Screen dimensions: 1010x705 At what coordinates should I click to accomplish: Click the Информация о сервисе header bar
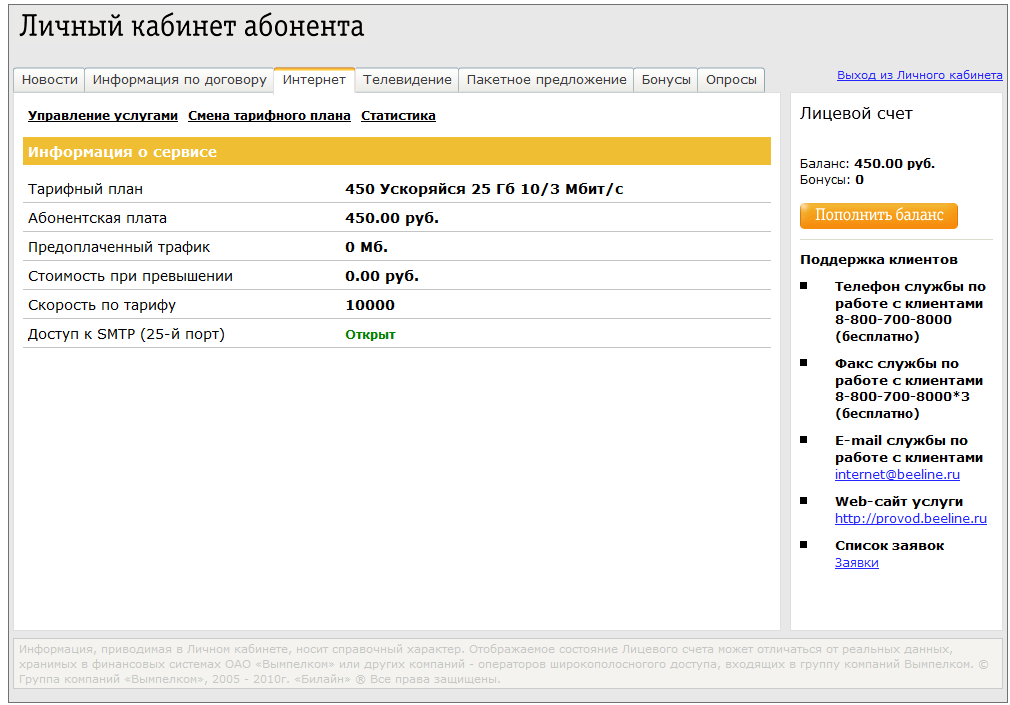click(396, 152)
